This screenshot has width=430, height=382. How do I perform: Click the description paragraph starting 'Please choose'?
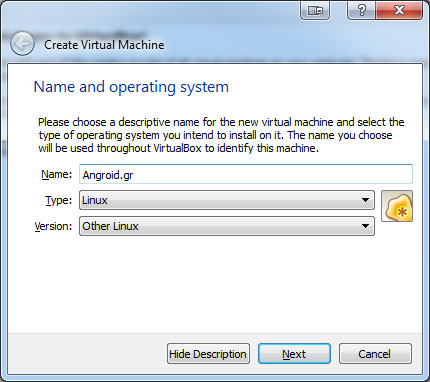pos(221,135)
